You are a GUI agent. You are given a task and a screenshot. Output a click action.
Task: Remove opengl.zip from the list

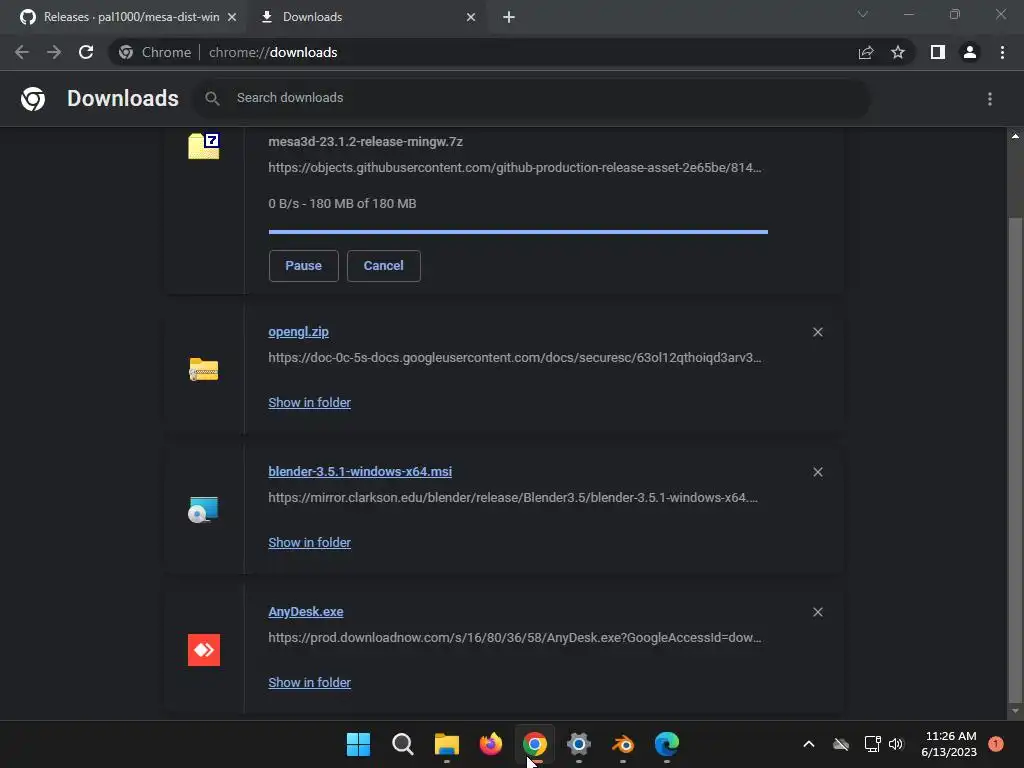818,332
